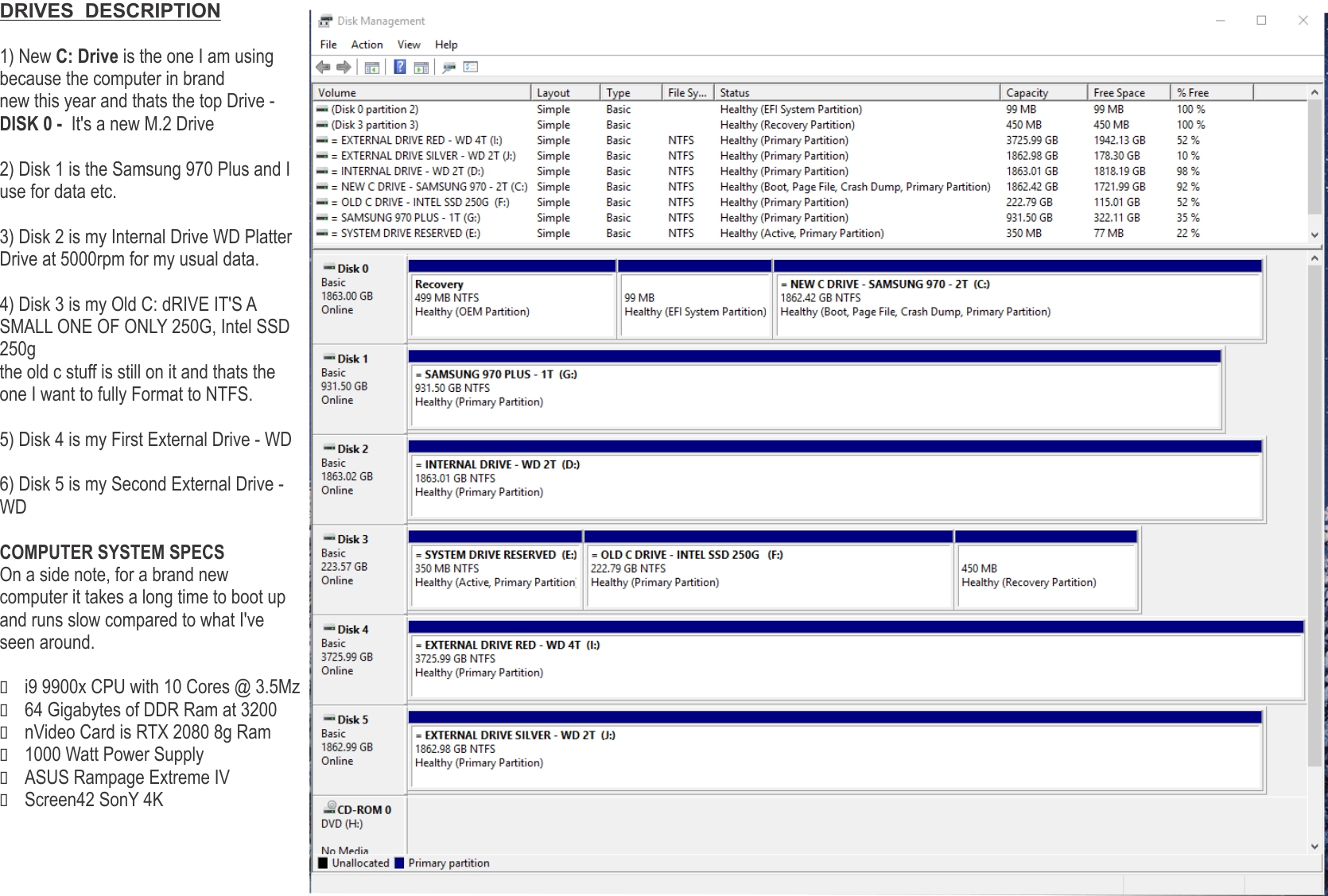Sort by the Layout column header
The image size is (1328, 896).
click(565, 93)
